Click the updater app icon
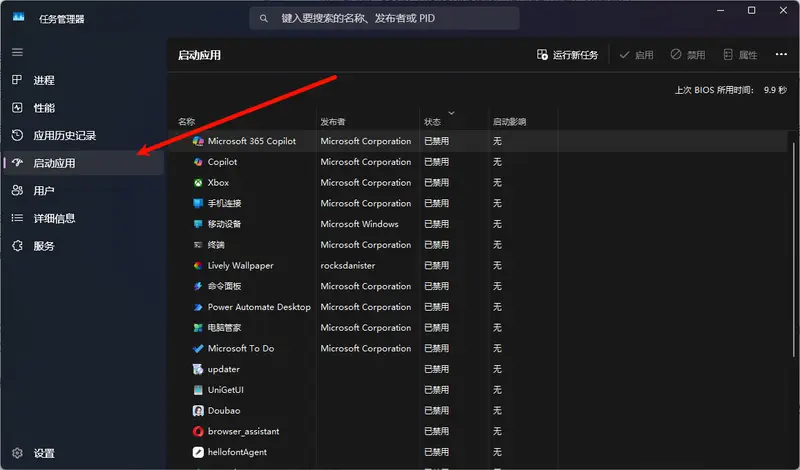 coord(198,369)
